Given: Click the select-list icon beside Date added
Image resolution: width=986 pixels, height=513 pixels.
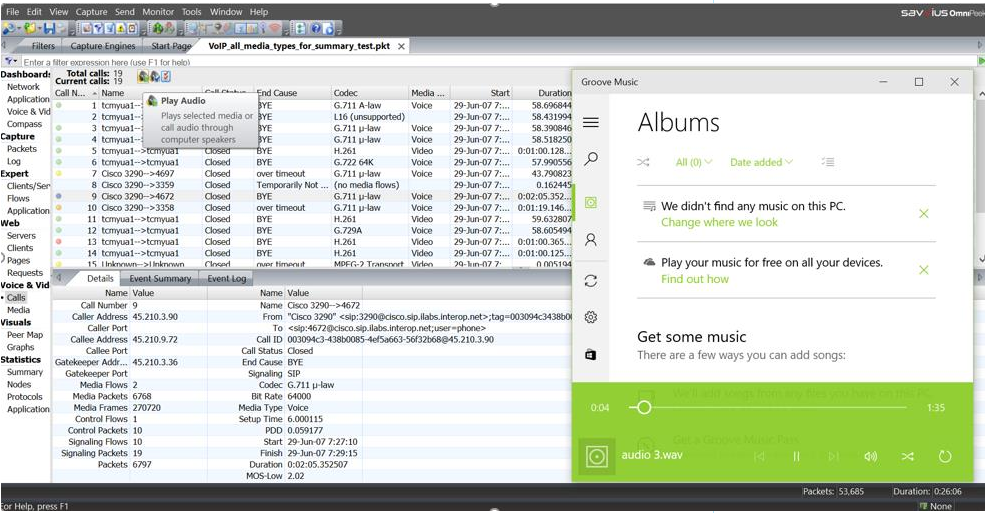Looking at the screenshot, I should 828,162.
